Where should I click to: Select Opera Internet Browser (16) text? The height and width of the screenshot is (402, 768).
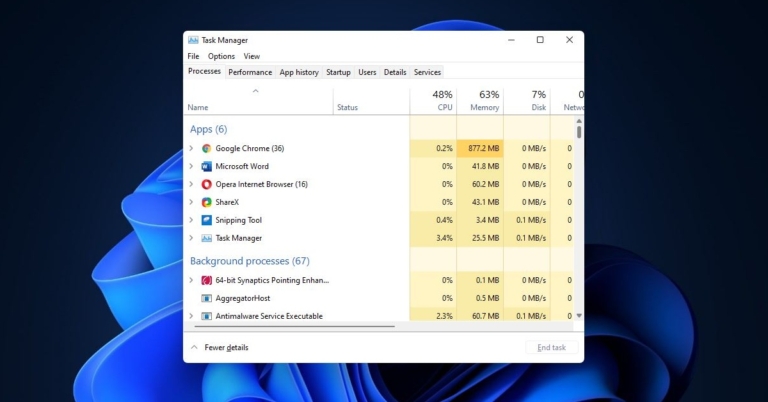[x=262, y=184]
